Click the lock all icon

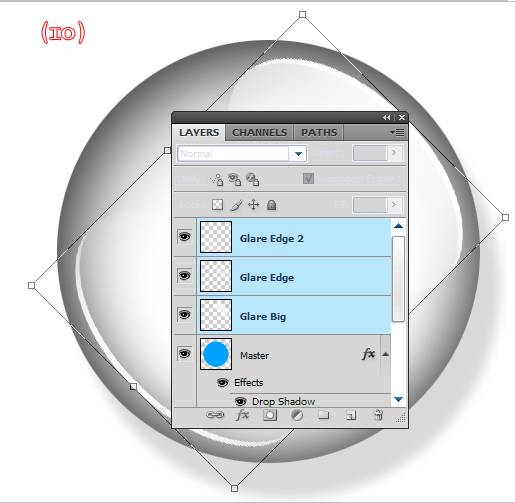pos(271,205)
